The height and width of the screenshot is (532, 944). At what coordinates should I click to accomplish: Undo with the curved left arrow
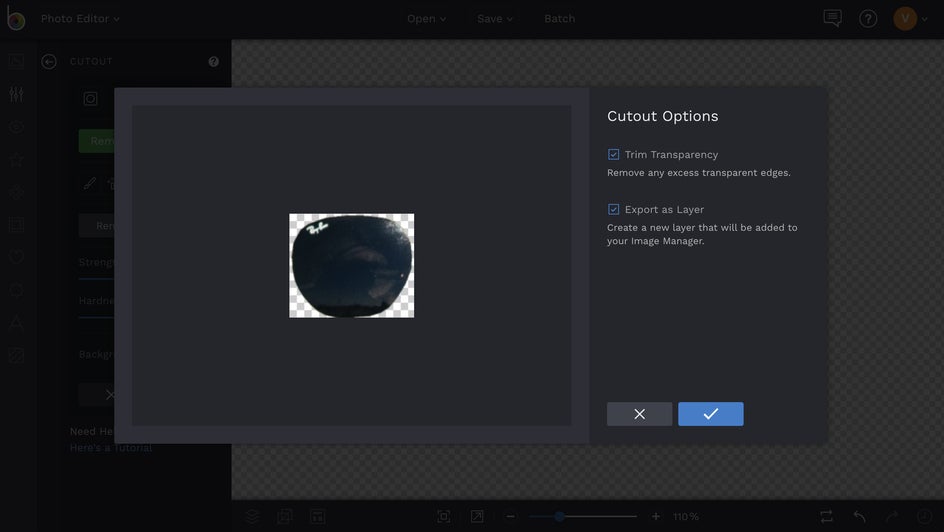point(859,516)
